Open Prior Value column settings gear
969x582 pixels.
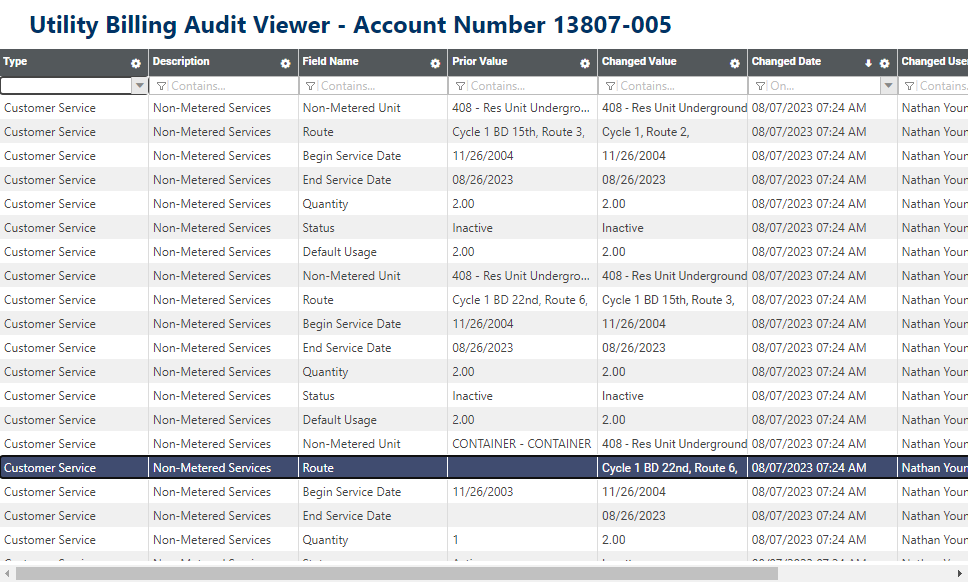point(585,63)
